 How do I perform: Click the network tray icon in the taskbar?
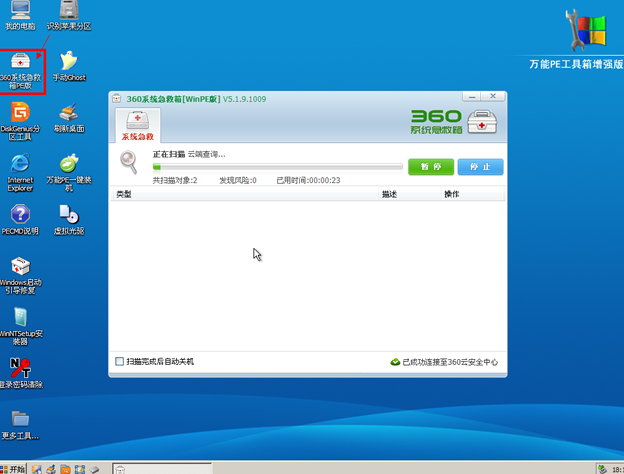(x=603, y=469)
